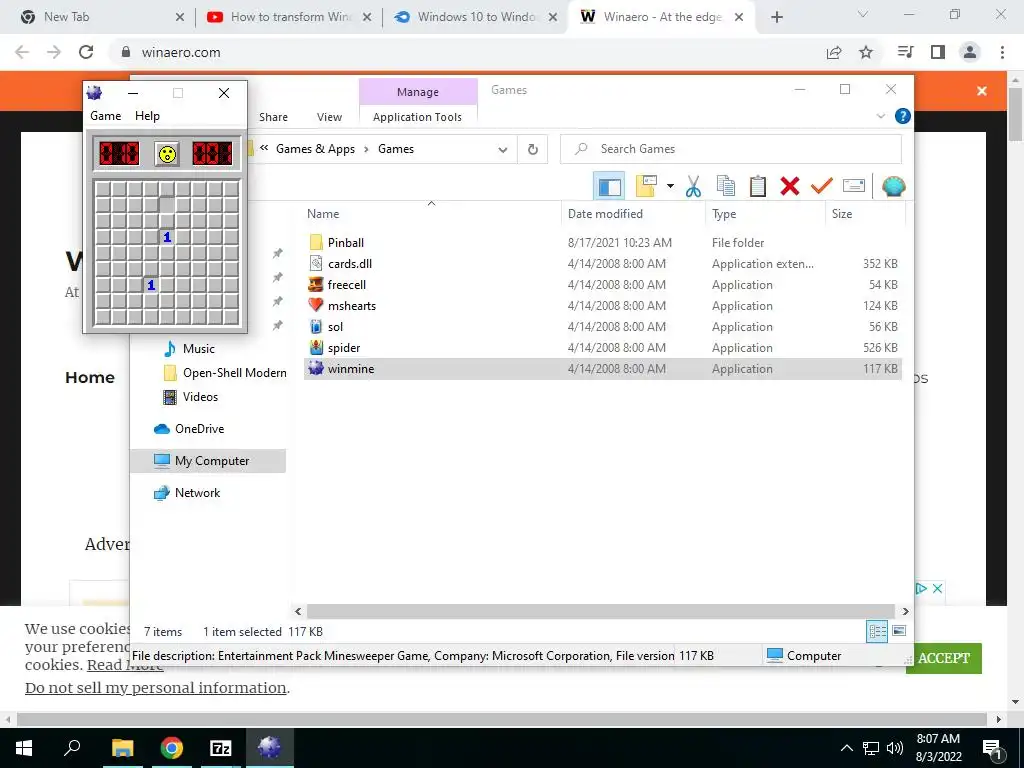Select the spider application
Image resolution: width=1024 pixels, height=768 pixels.
tap(344, 347)
